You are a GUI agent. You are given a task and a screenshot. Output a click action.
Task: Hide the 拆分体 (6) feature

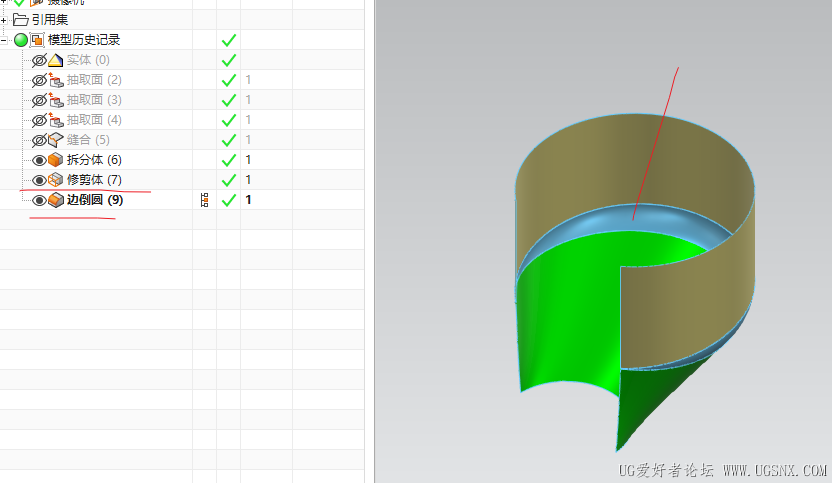pos(39,160)
